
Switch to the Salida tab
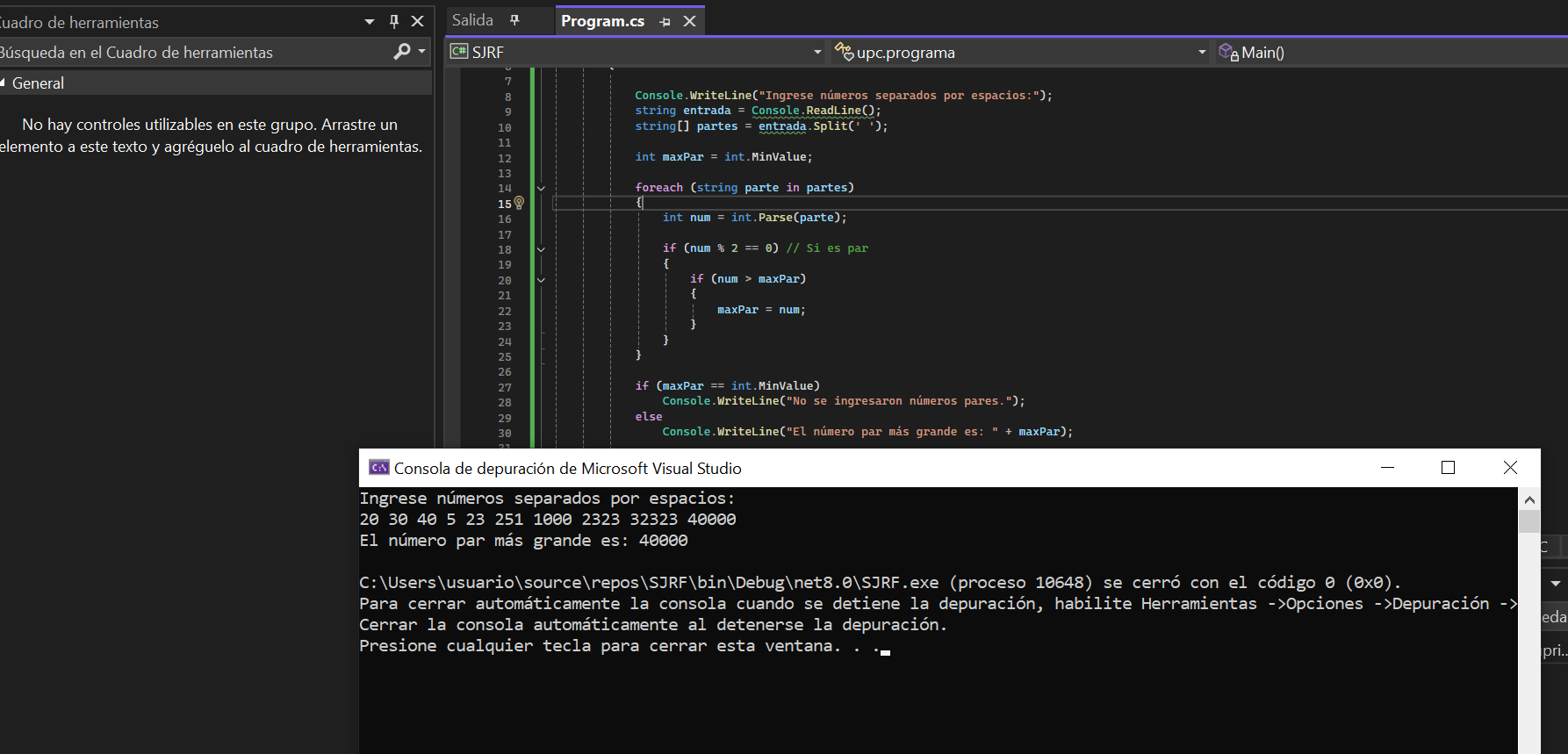[472, 20]
